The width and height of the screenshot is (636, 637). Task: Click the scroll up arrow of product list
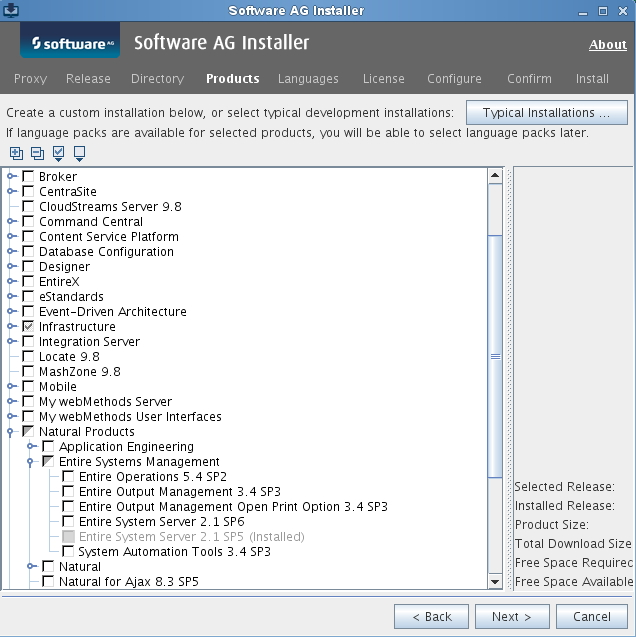tap(495, 176)
